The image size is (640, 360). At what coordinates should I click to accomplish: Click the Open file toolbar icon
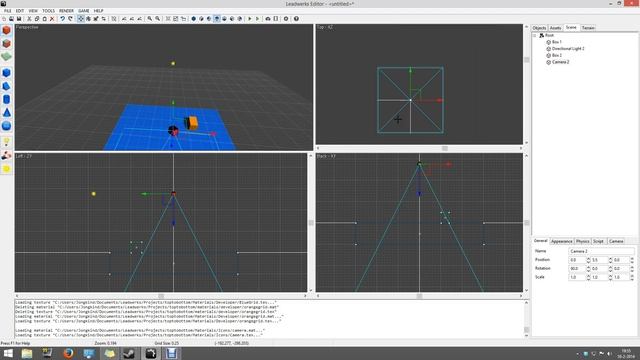coord(11,19)
